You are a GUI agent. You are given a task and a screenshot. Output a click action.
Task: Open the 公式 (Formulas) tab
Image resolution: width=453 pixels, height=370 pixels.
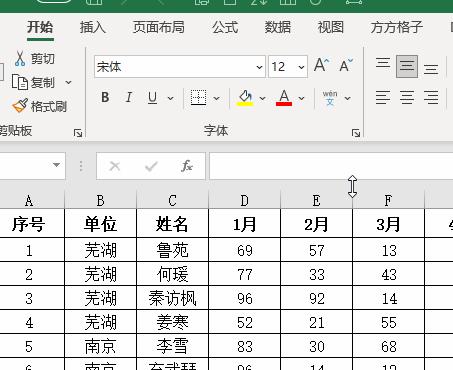(225, 27)
